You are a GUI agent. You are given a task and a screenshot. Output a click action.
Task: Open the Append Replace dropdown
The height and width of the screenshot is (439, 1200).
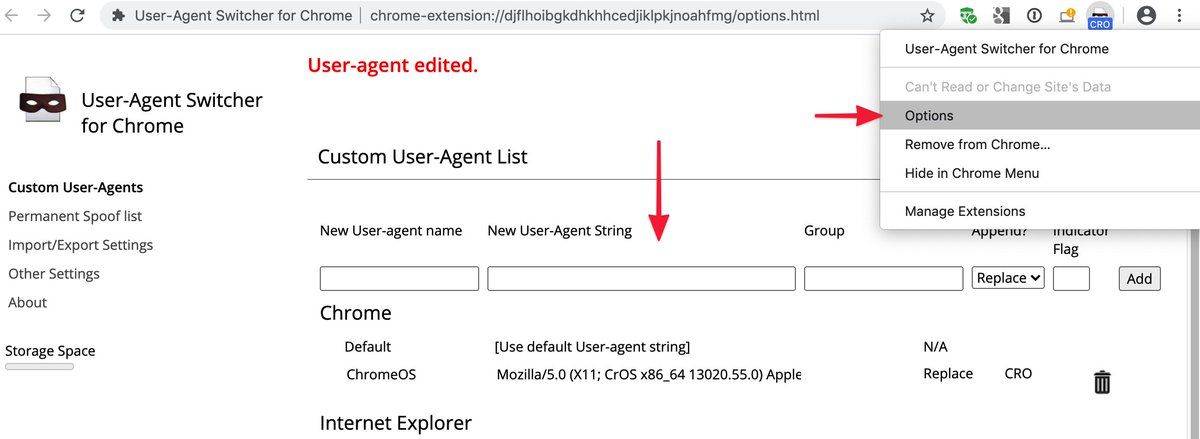[x=1008, y=279]
